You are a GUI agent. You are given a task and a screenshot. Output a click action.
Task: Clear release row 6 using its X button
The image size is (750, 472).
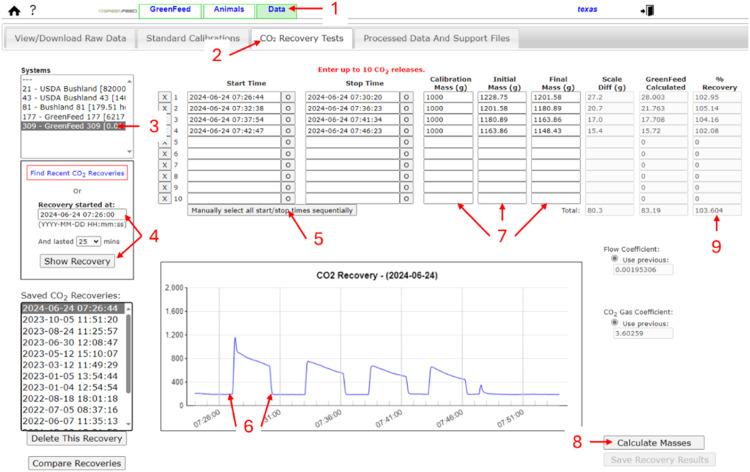pyautogui.click(x=165, y=154)
